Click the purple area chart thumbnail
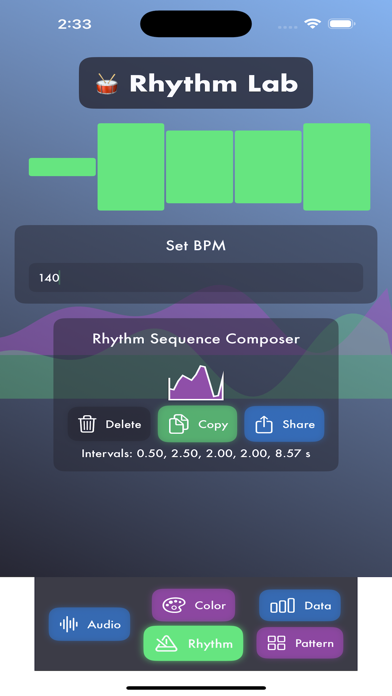The image size is (392, 696). [x=196, y=383]
